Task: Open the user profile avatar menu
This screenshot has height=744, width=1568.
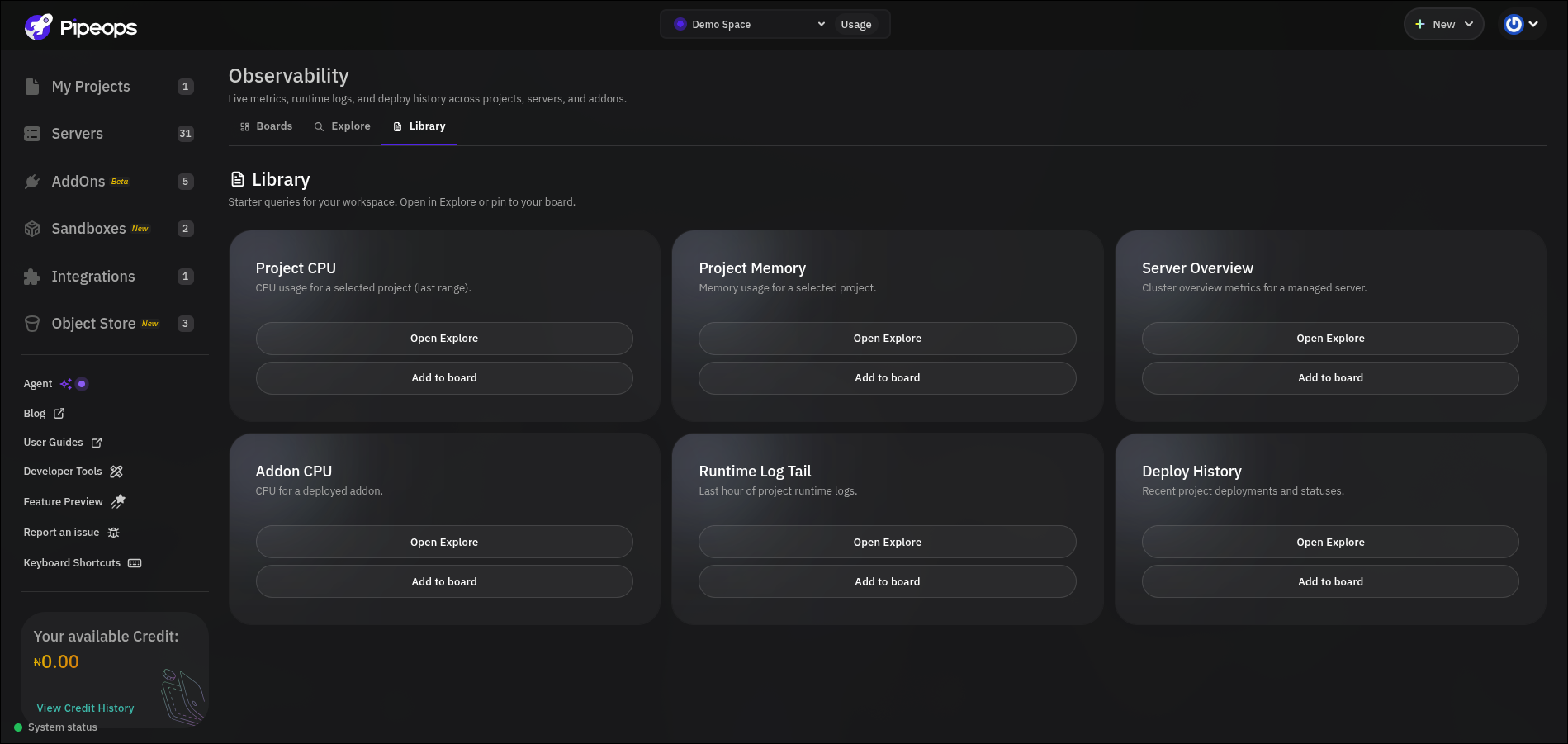Action: coord(1522,24)
